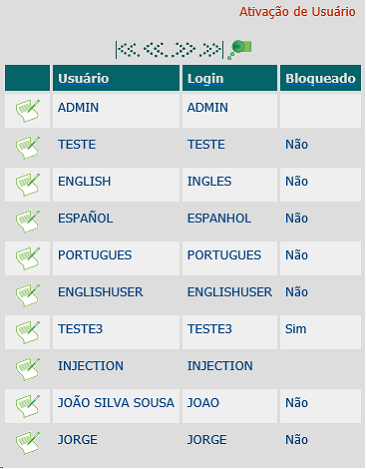
Task: Click the TESTE user name
Action: click(77, 144)
